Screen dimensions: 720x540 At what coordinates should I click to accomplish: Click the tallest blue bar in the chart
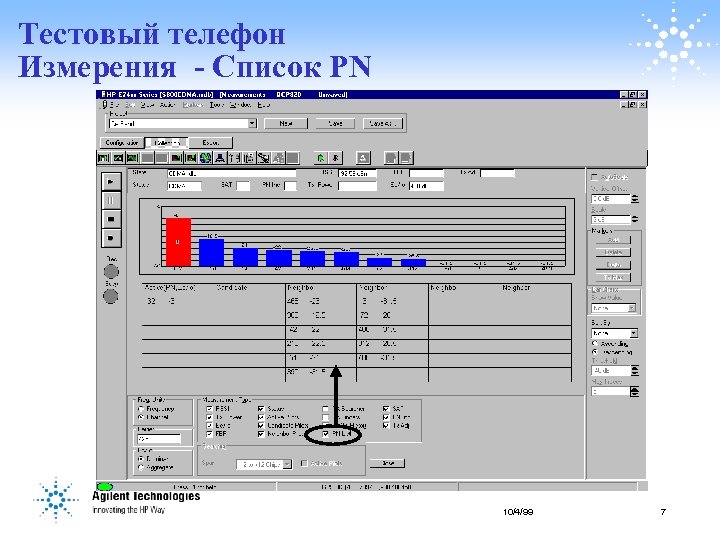[x=212, y=252]
